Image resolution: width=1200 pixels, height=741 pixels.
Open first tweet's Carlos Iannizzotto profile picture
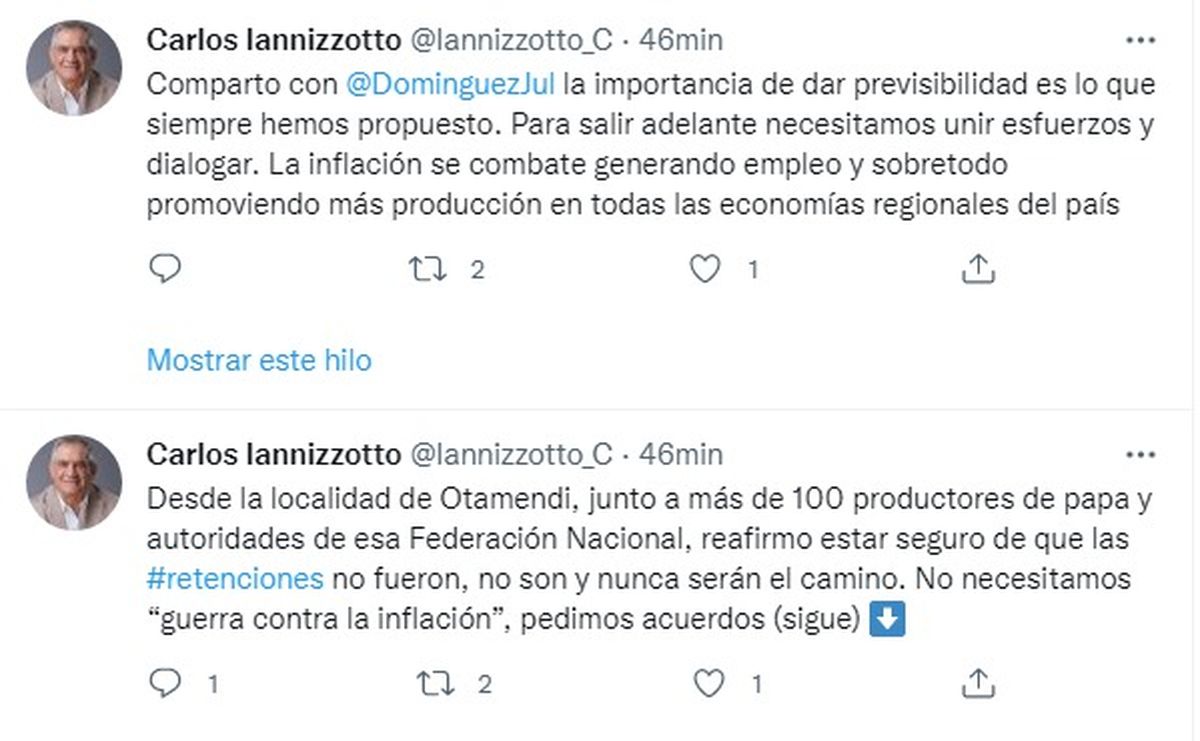[x=73, y=68]
